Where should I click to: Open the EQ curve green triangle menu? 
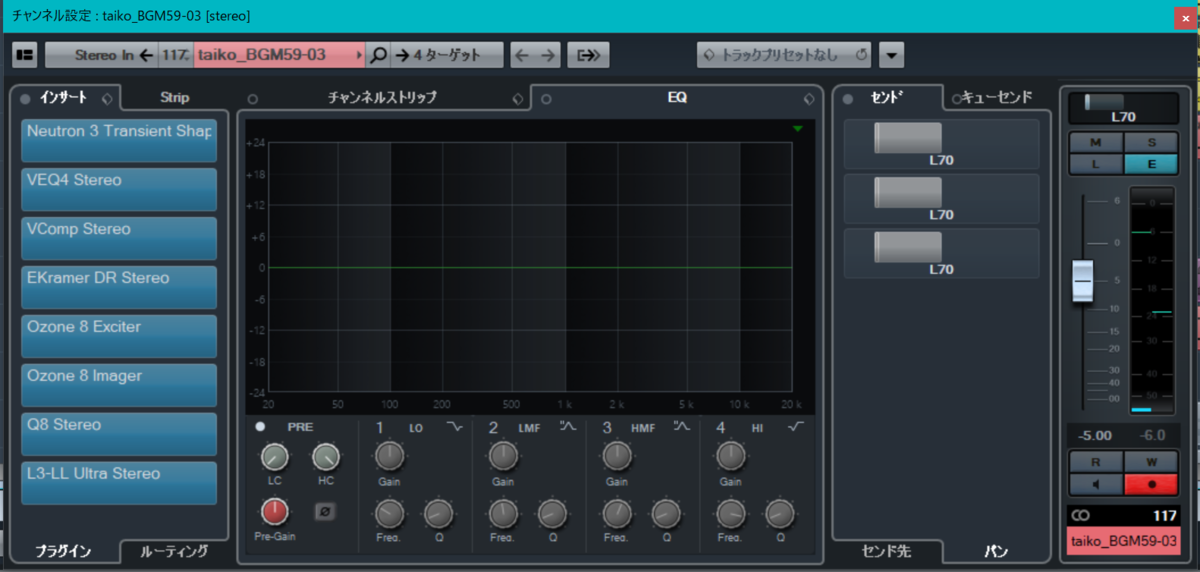coord(797,129)
